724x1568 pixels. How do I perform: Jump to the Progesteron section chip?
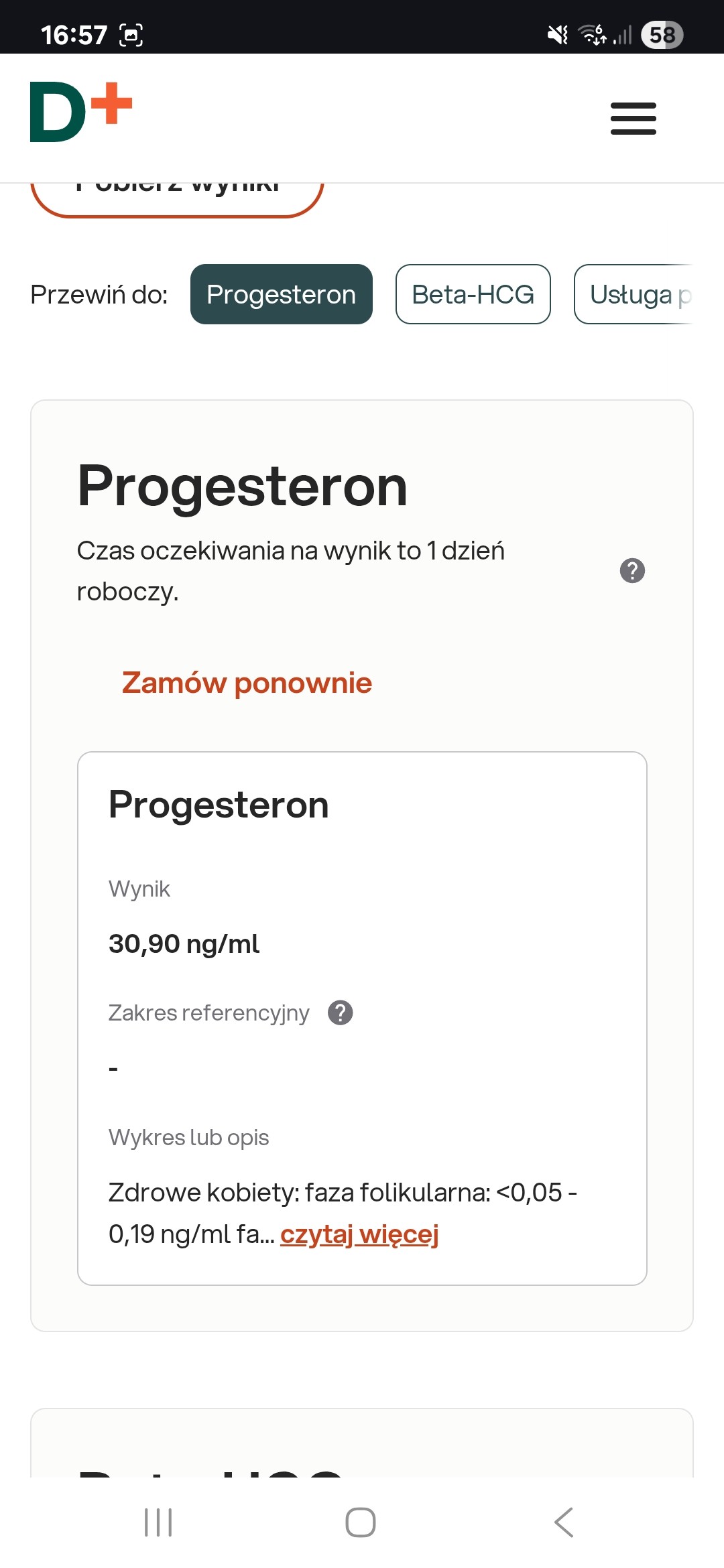coord(281,294)
